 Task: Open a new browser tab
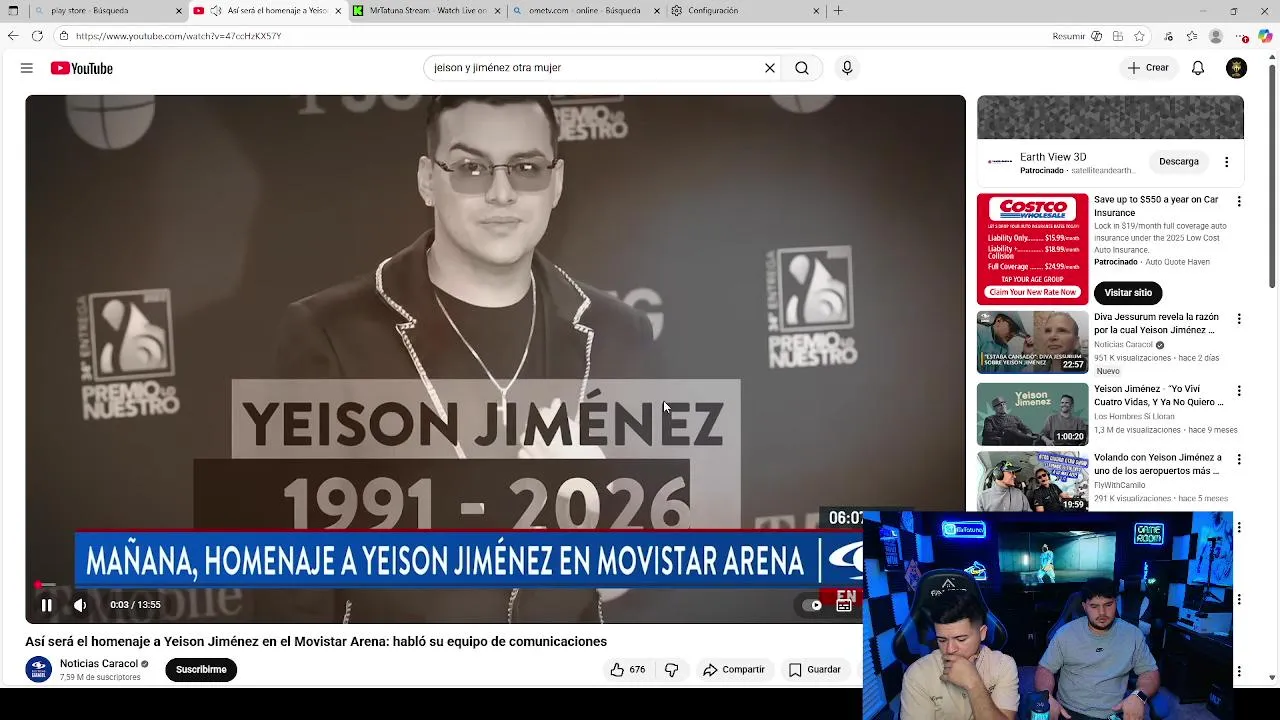click(838, 11)
